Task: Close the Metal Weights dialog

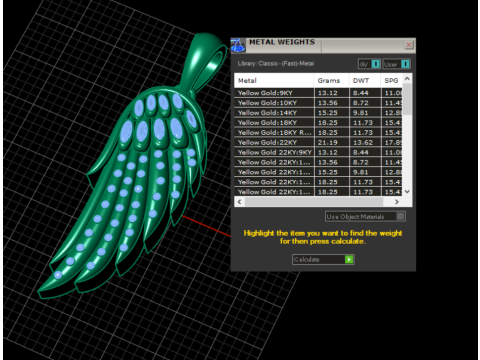Action: coord(409,45)
